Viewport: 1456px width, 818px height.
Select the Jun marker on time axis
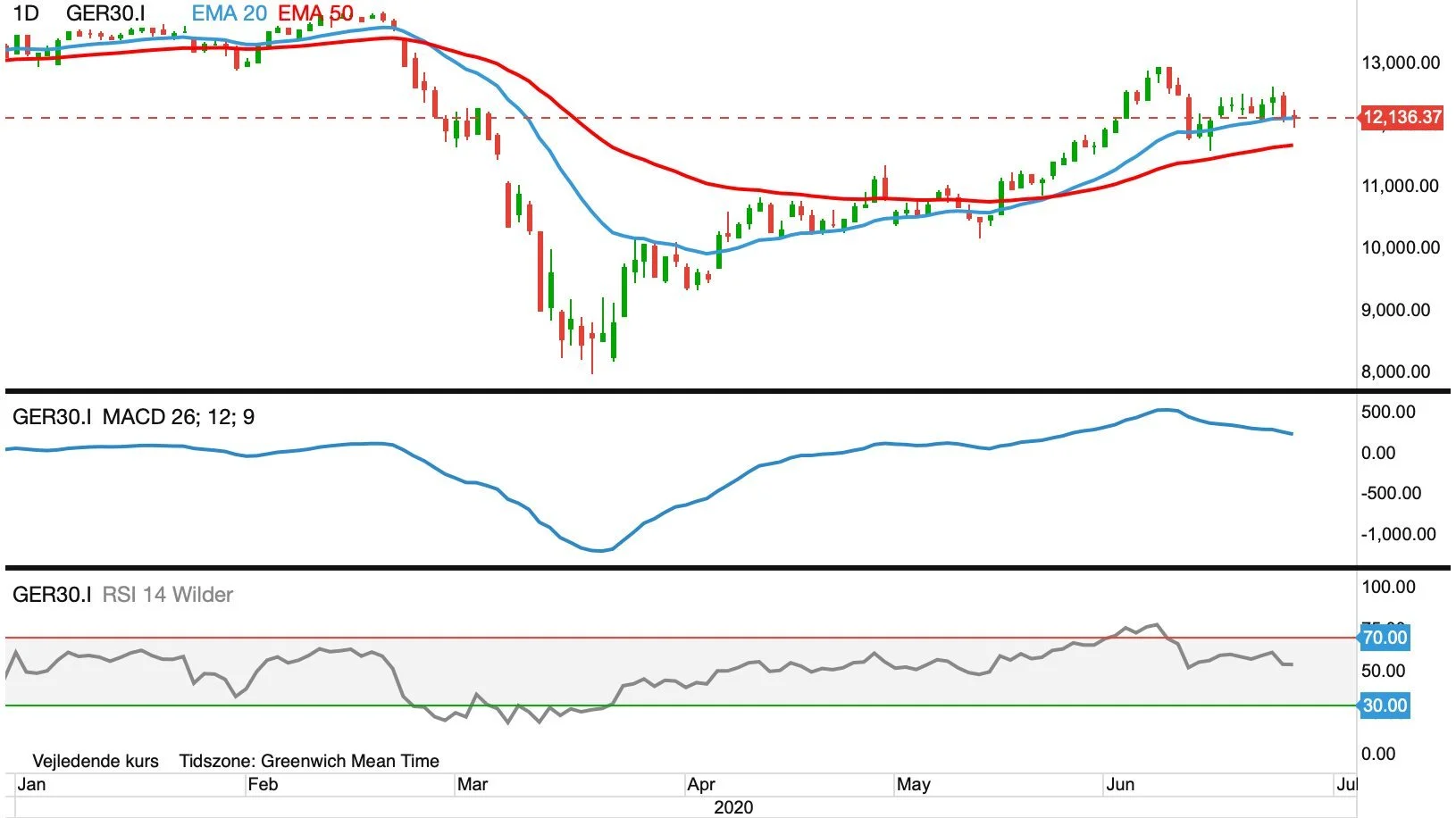1120,784
